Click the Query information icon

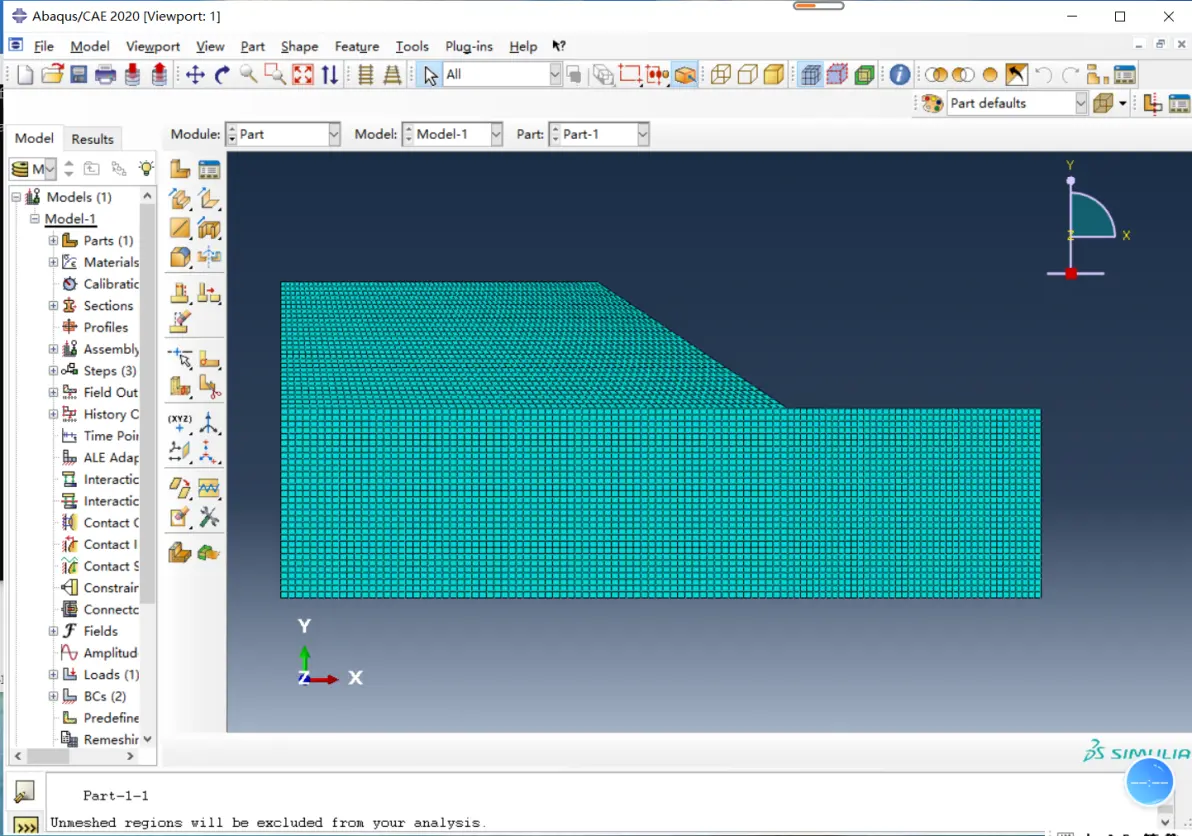[x=899, y=74]
